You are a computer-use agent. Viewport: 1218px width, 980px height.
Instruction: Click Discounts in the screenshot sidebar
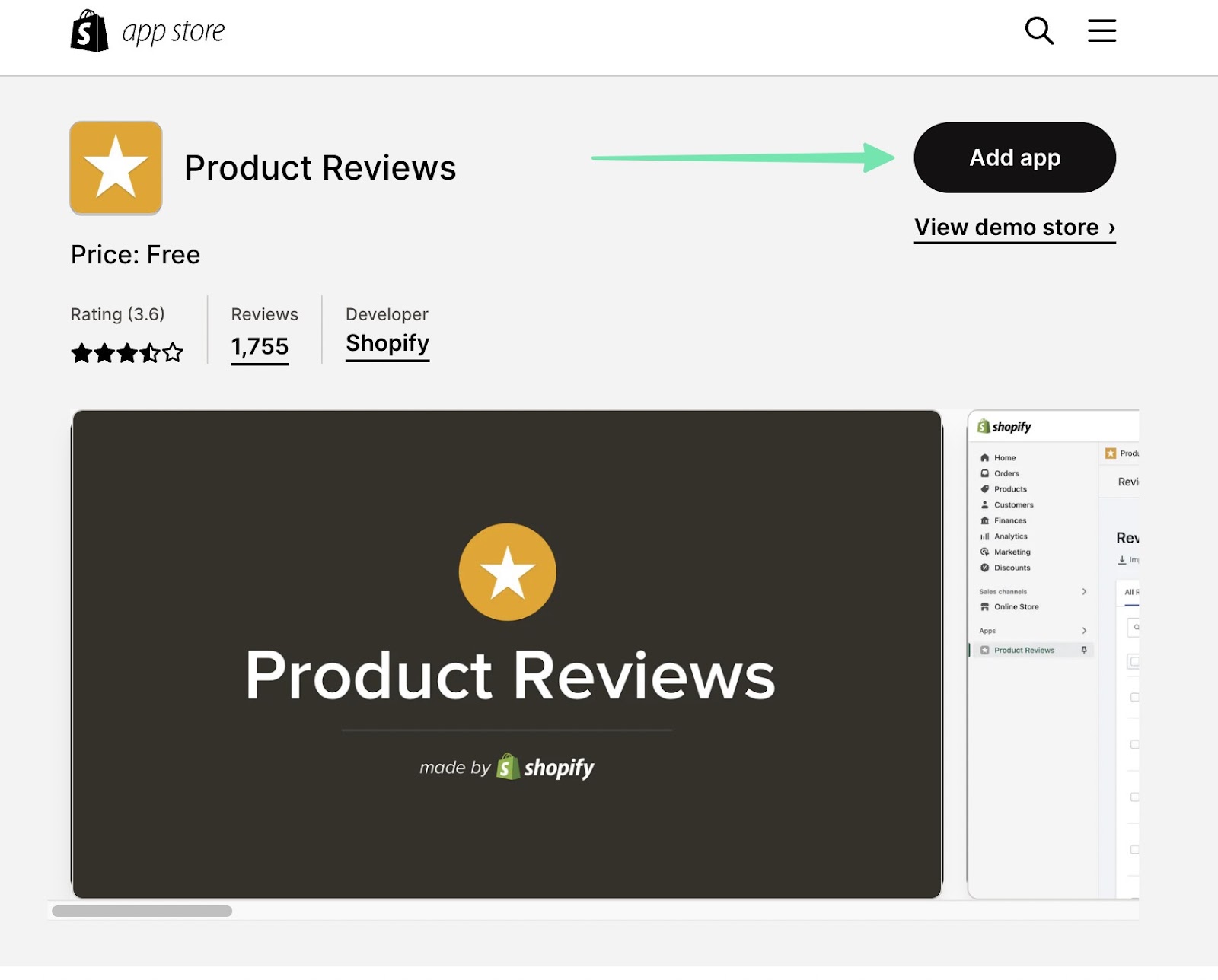(x=1012, y=568)
